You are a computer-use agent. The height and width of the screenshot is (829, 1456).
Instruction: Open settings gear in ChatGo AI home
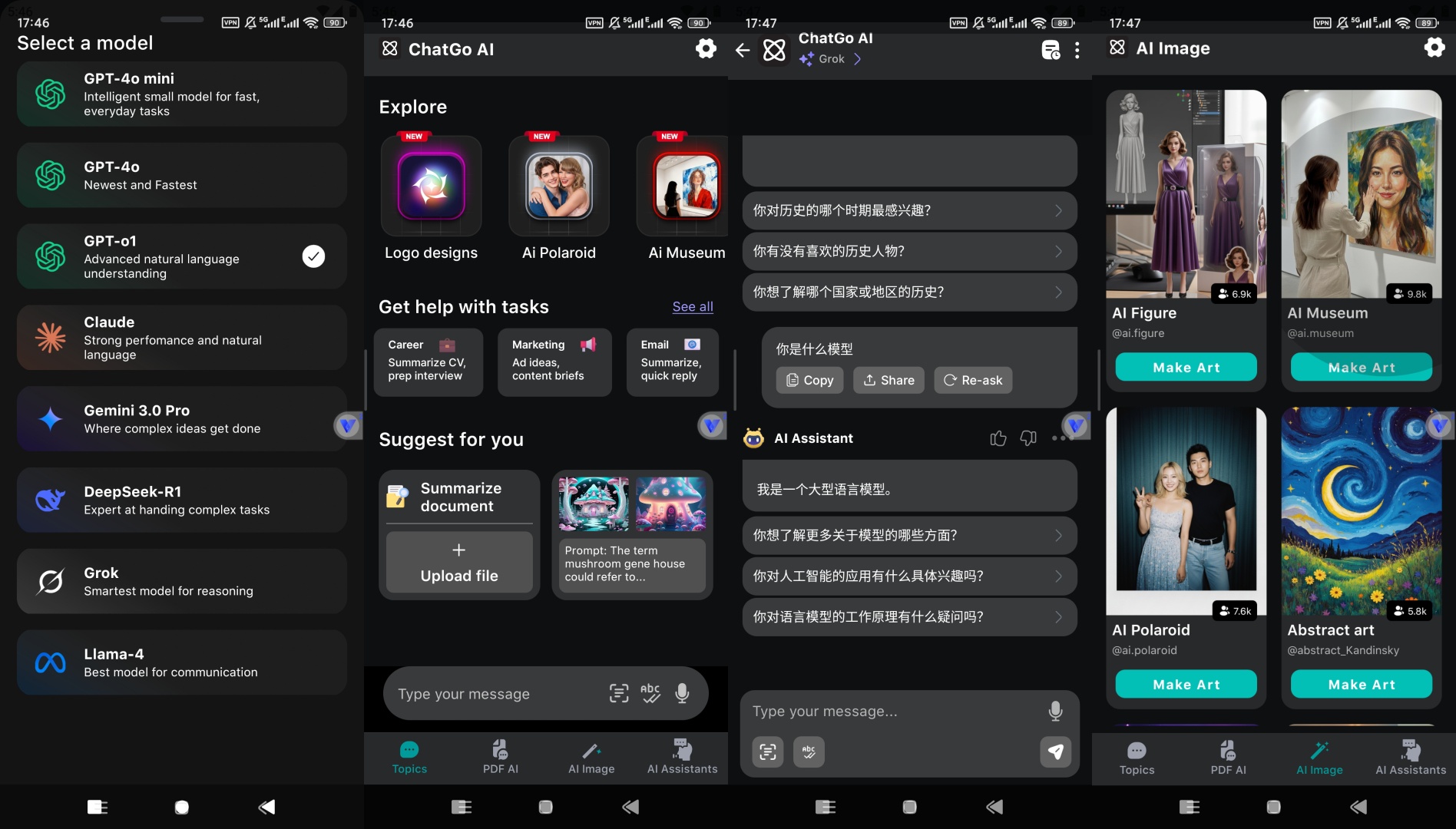(x=706, y=49)
